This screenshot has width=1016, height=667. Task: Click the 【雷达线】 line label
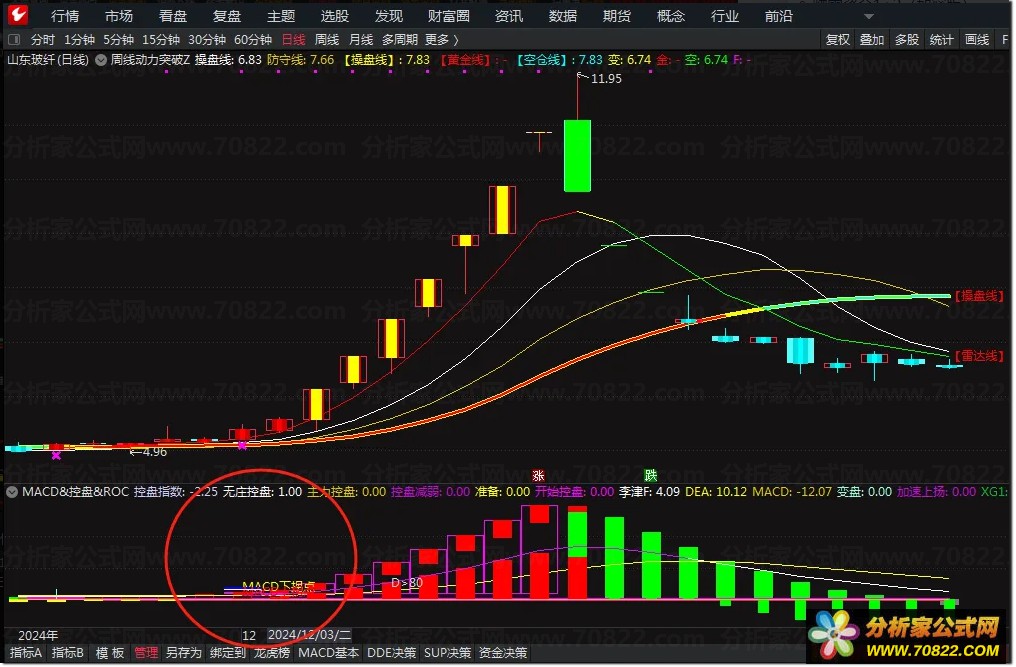pos(979,357)
